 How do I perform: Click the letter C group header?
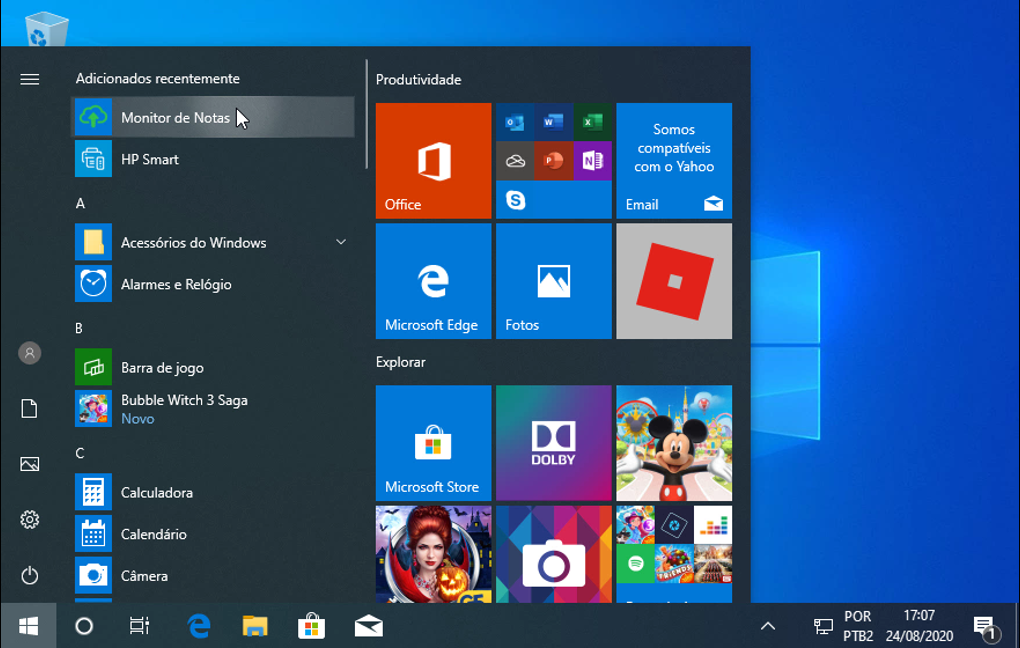(x=79, y=453)
